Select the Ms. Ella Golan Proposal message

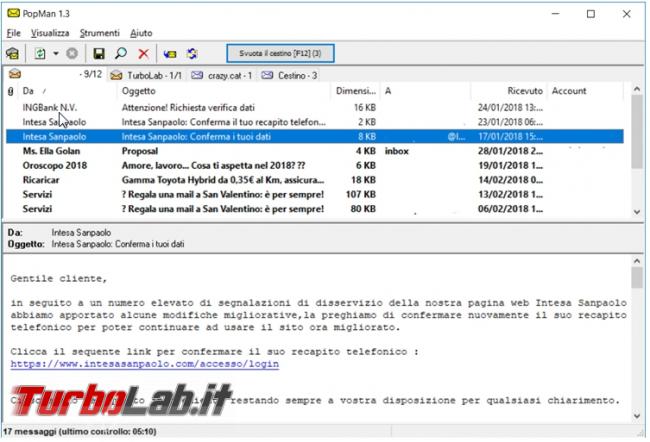[x=315, y=151]
